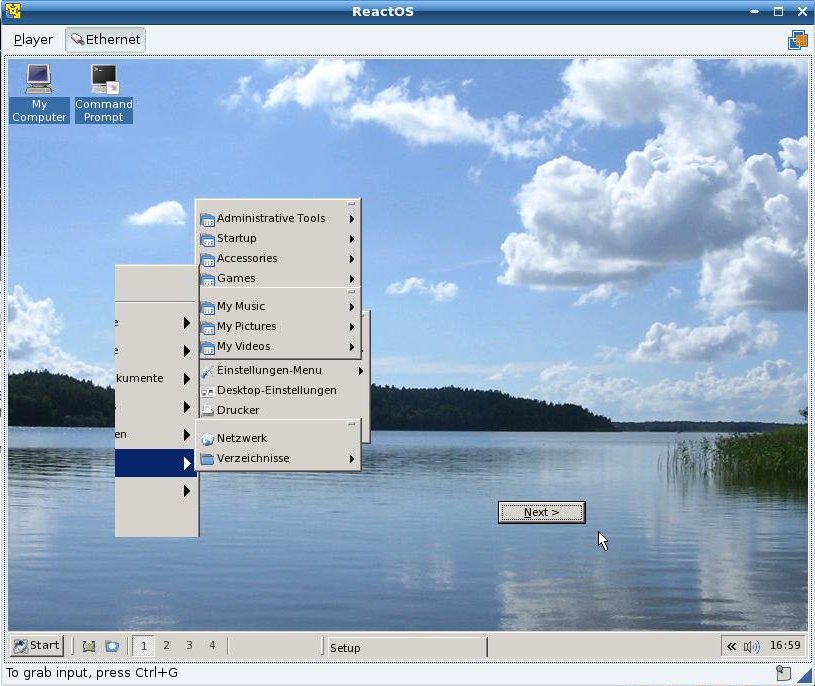Screen dimensions: 815x686
Task: Click the Startup folder icon
Action: [x=207, y=240]
